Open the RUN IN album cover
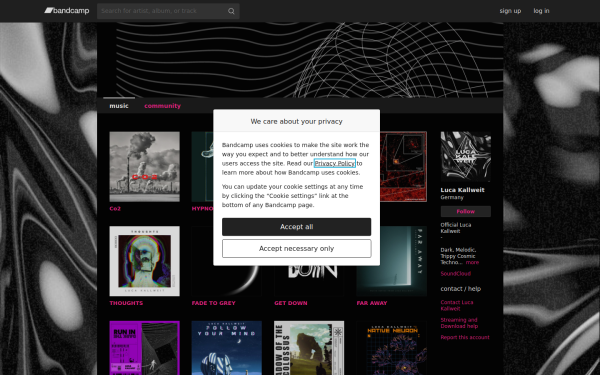This screenshot has width=600, height=375. click(144, 348)
